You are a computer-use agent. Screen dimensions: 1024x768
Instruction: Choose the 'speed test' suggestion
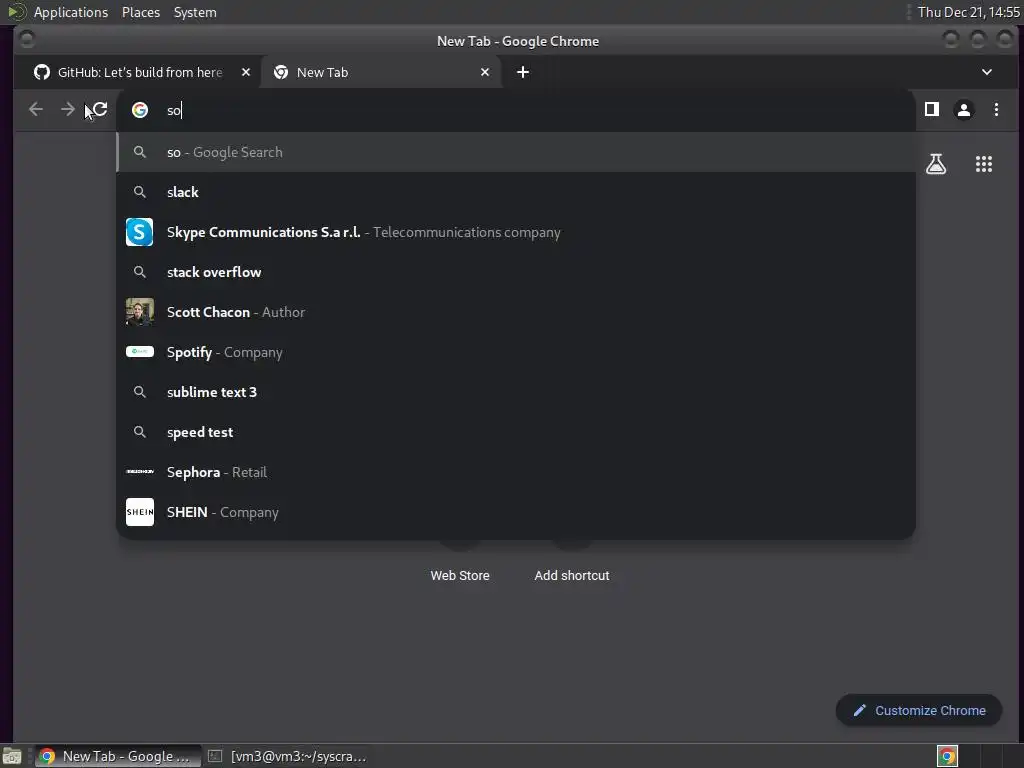(516, 432)
